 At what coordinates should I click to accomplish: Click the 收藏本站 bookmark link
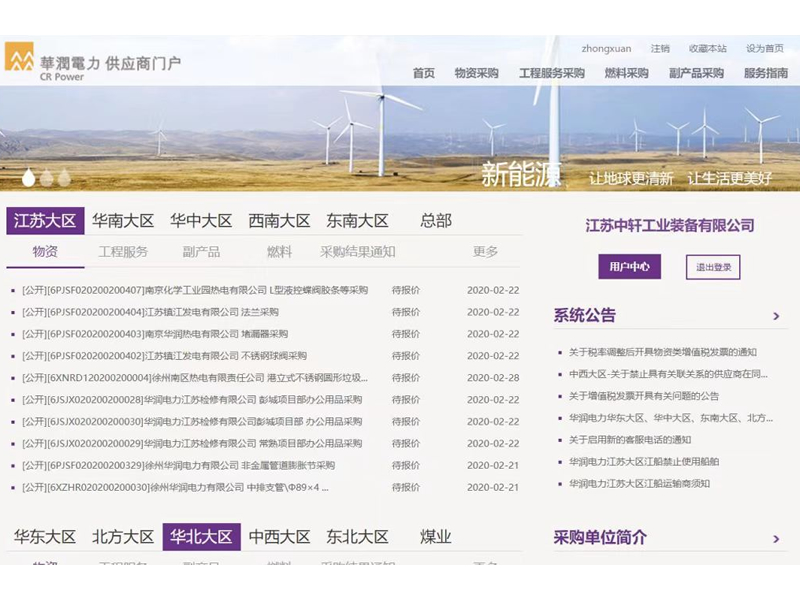pyautogui.click(x=708, y=48)
